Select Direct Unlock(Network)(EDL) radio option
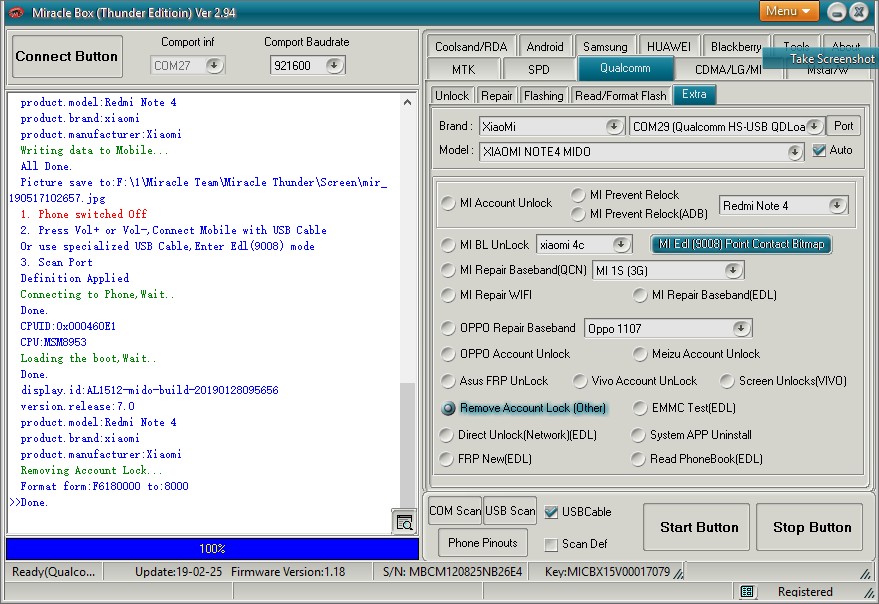This screenshot has width=879, height=604. 446,435
